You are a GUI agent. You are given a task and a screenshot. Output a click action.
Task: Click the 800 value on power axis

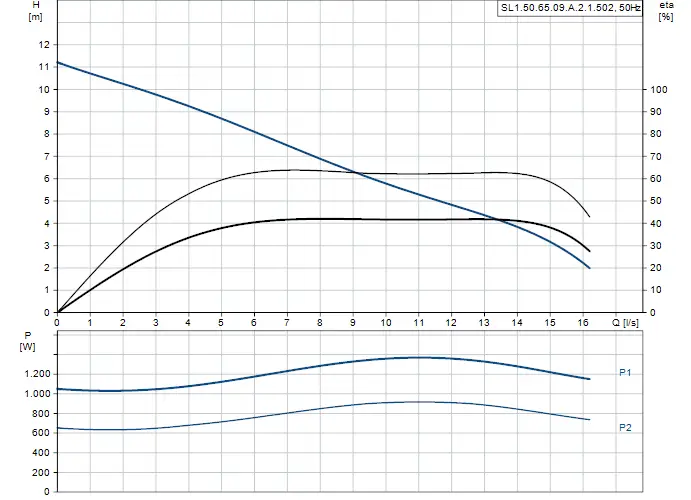point(41,413)
